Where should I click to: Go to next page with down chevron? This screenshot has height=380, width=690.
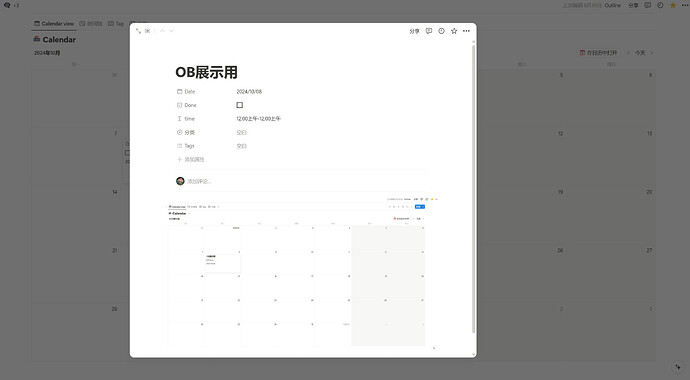pos(172,31)
